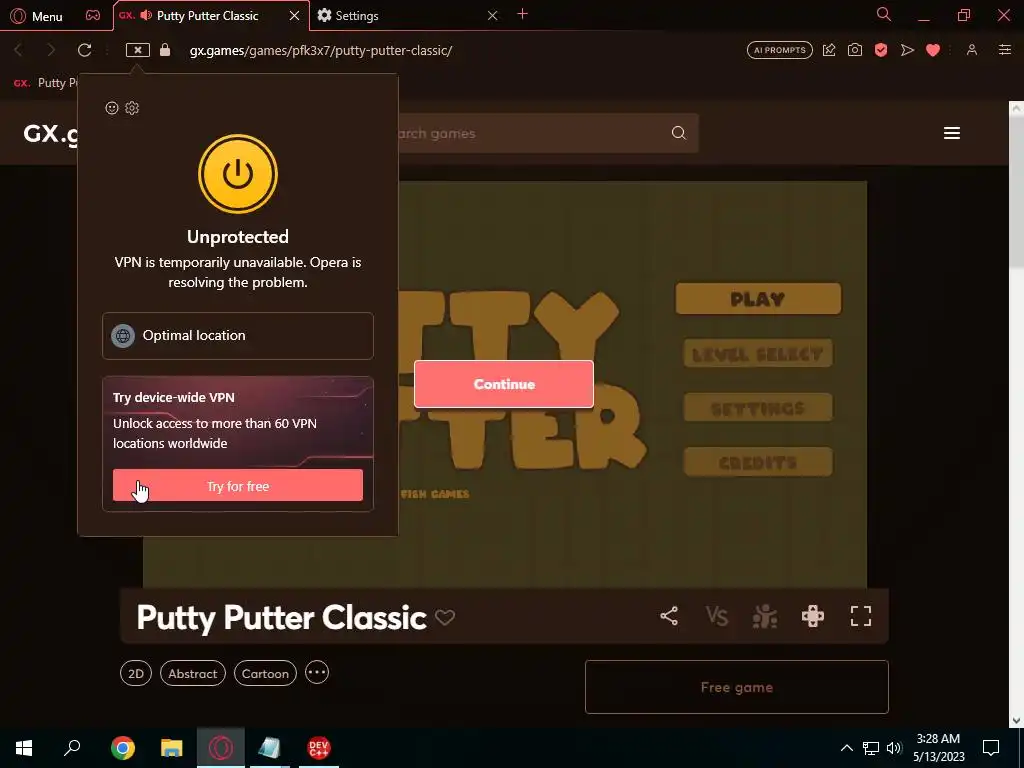
Task: Expand more tags ellipsis button
Action: click(317, 672)
